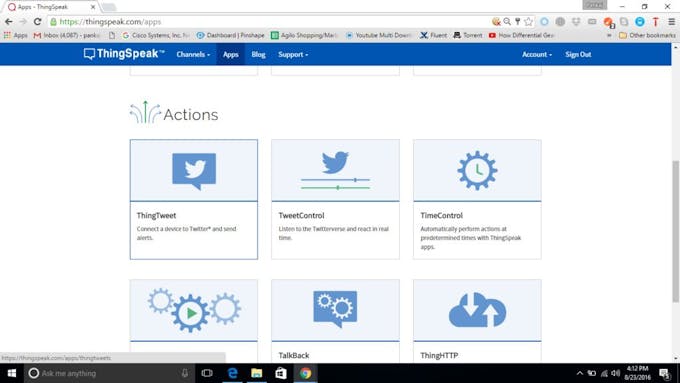The image size is (680, 383).
Task: Open File Explorer from taskbar
Action: click(x=257, y=373)
